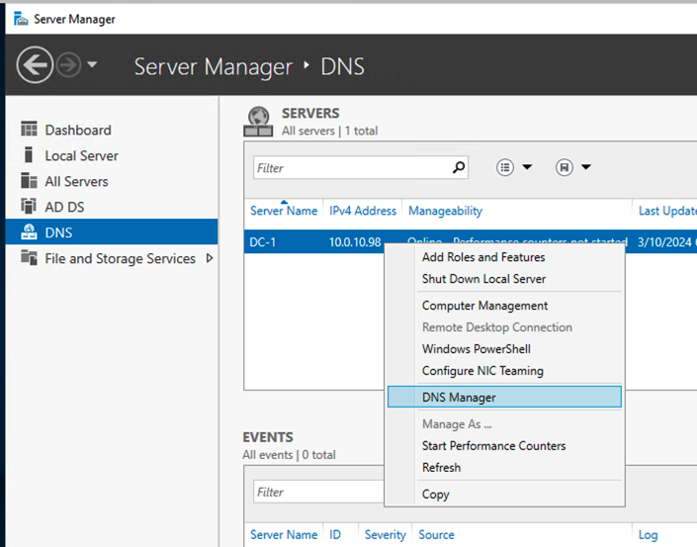Open the navigation history dropdown arrow
The width and height of the screenshot is (697, 547).
92,66
